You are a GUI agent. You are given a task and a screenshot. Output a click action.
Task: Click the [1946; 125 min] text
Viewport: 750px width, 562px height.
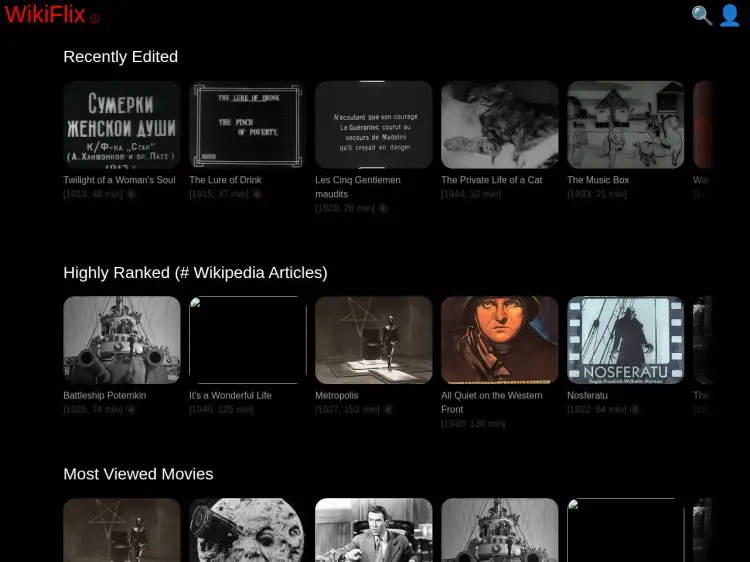point(221,410)
